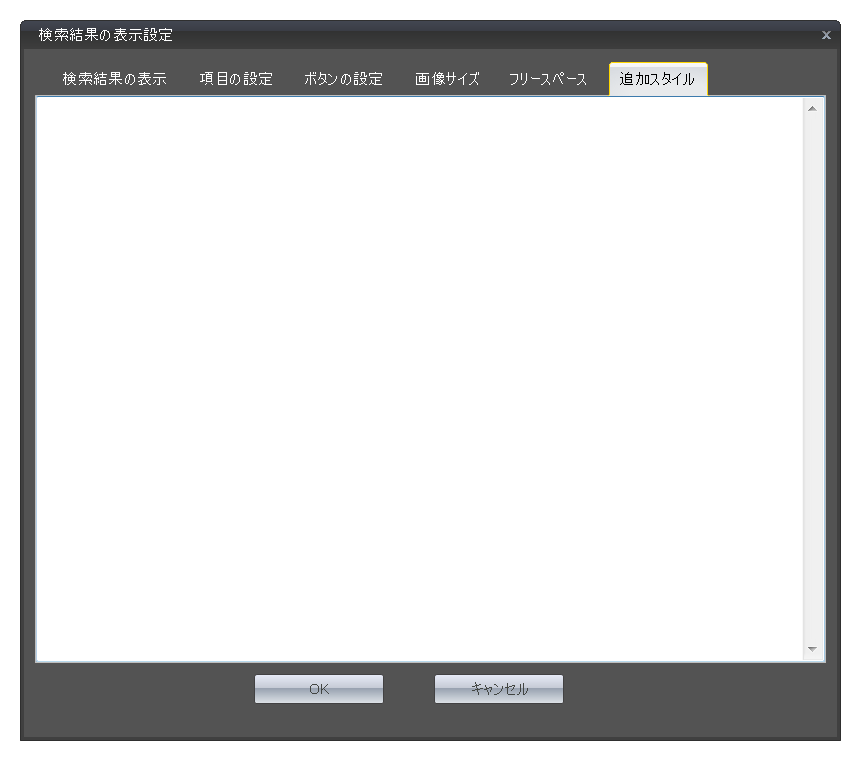Close the dialog with the X icon
Screen dimensions: 861x761
coord(826,35)
